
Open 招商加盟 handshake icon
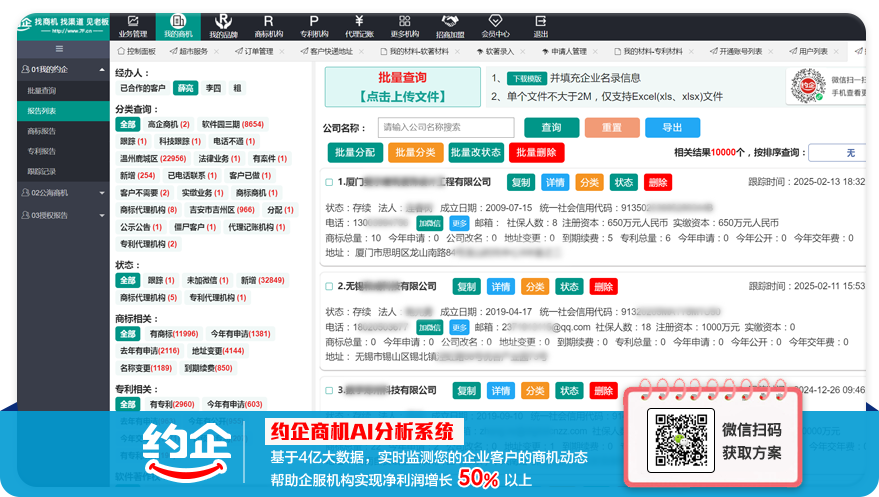coord(450,21)
